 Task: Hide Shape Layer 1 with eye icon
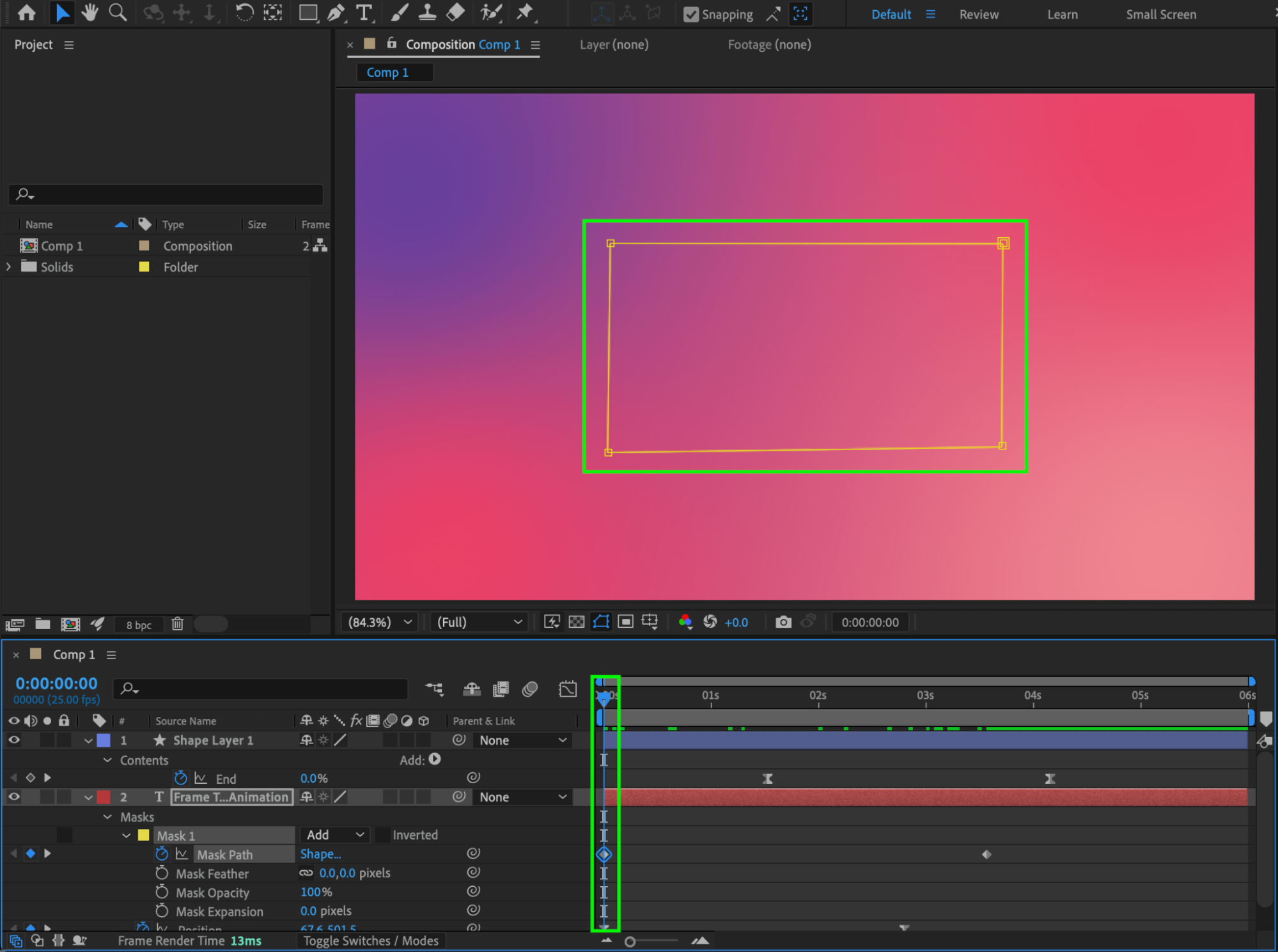point(13,740)
